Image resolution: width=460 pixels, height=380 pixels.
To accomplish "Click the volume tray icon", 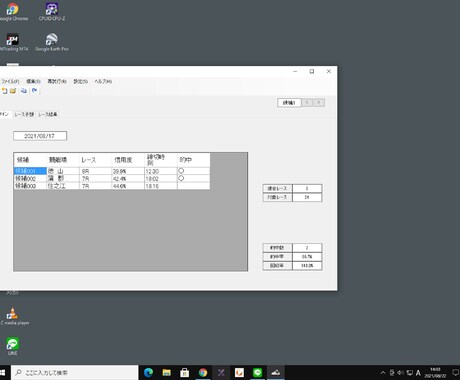I will click(x=400, y=373).
